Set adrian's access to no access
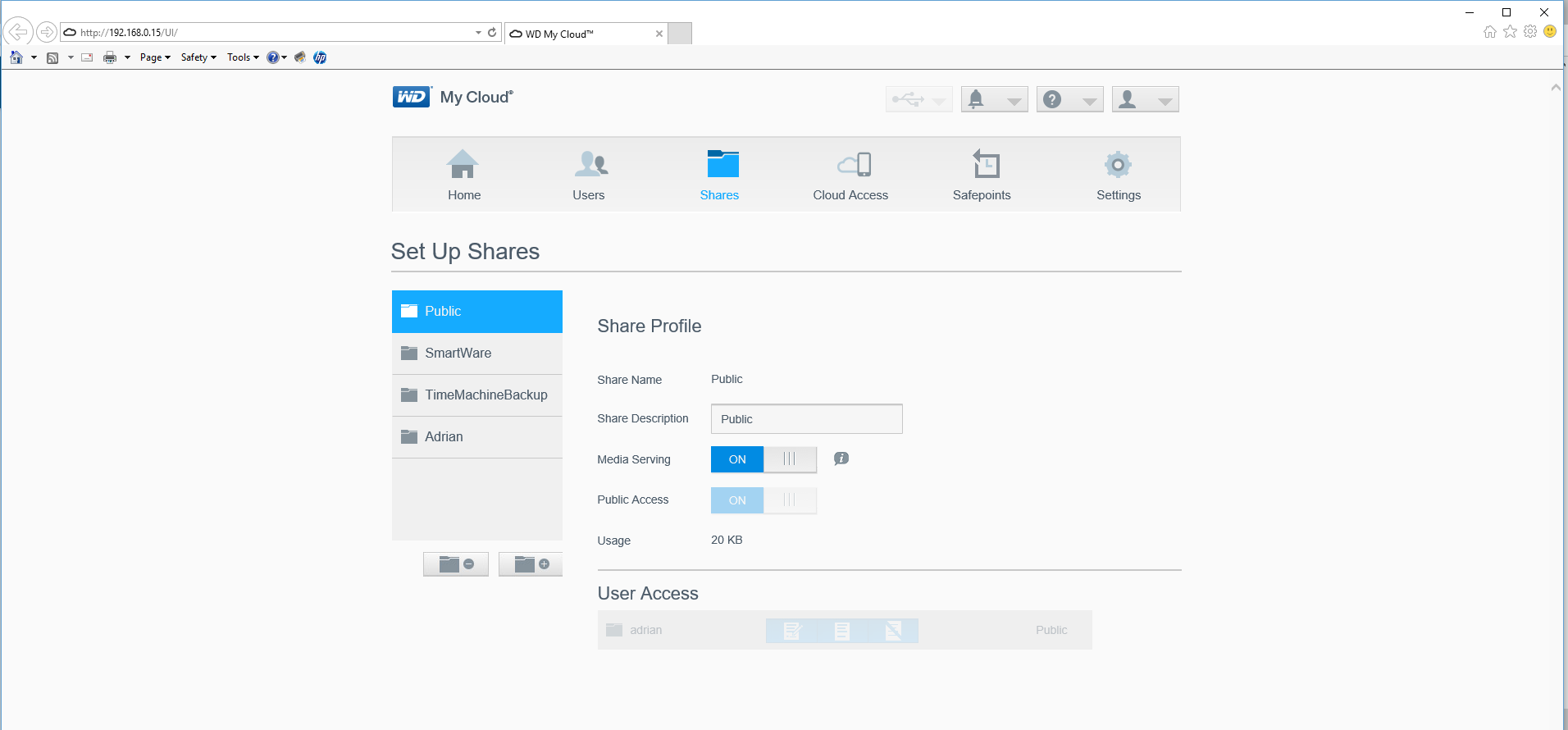Viewport: 1568px width, 730px height. pos(893,631)
